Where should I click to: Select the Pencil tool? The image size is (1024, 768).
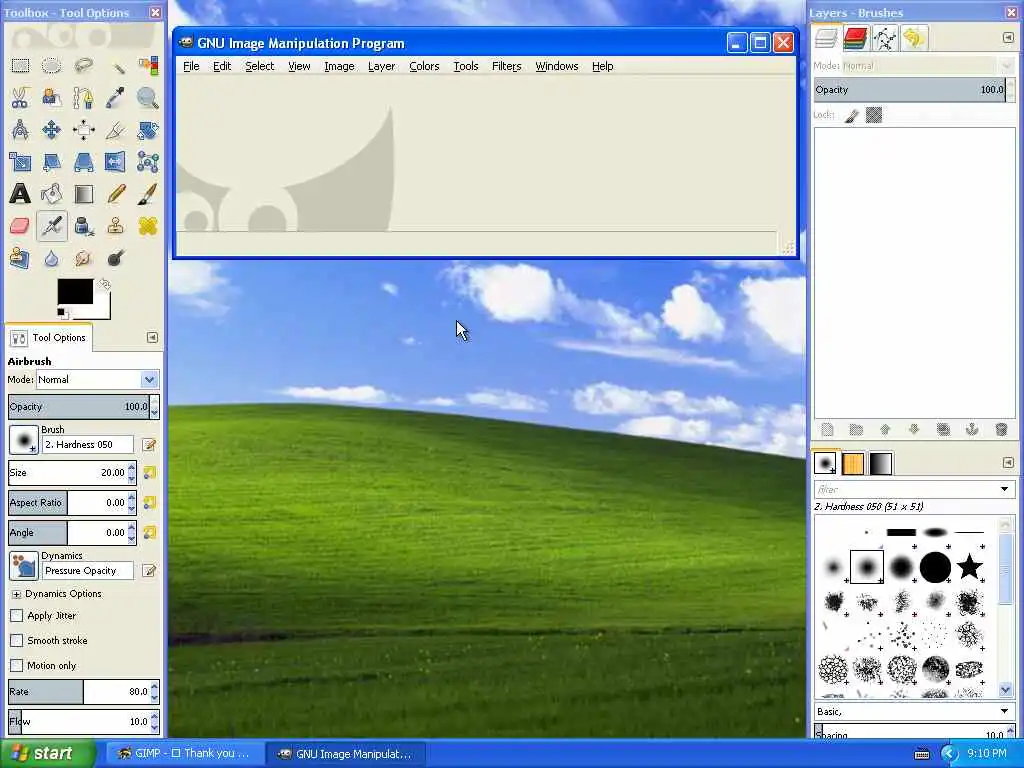point(116,194)
